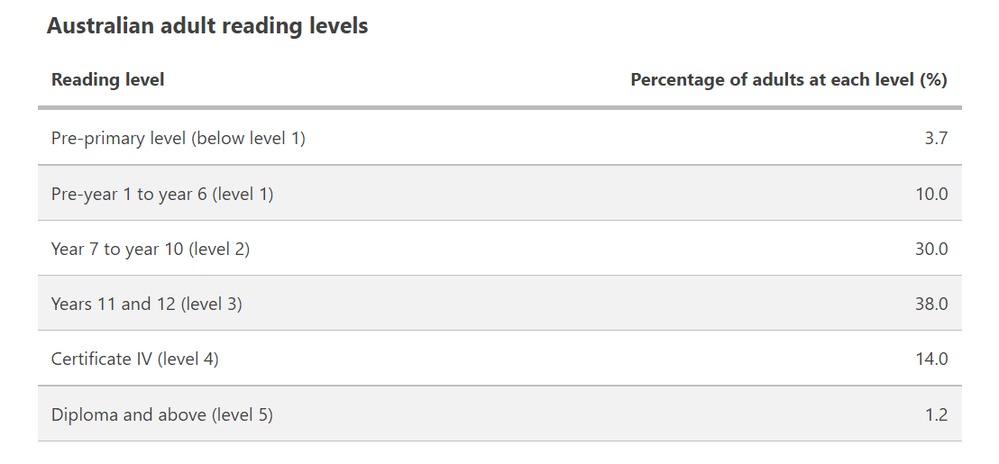The image size is (999, 464).
Task: Select the 'Year 7 to year 10' row label
Action: tap(116, 249)
